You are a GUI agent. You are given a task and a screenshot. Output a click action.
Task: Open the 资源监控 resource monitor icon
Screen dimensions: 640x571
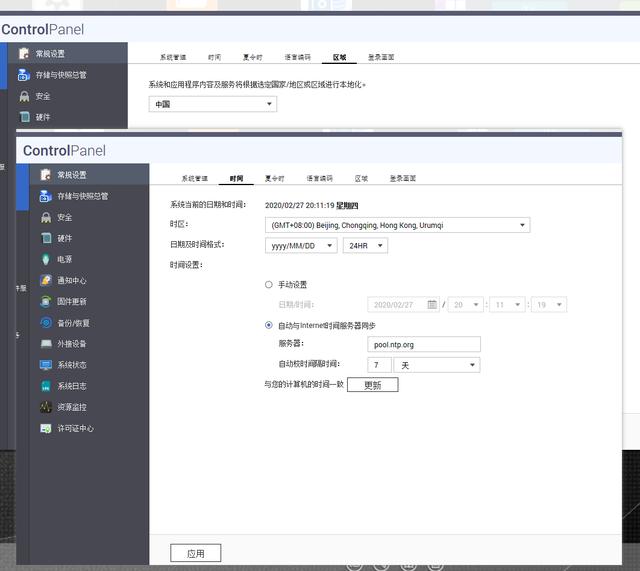pyautogui.click(x=46, y=407)
